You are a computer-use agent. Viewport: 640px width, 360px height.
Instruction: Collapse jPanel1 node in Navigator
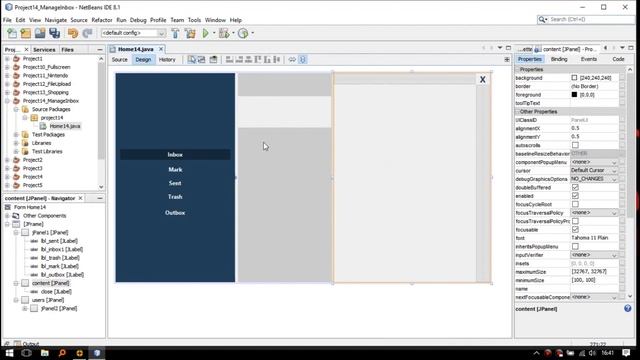click(16, 232)
